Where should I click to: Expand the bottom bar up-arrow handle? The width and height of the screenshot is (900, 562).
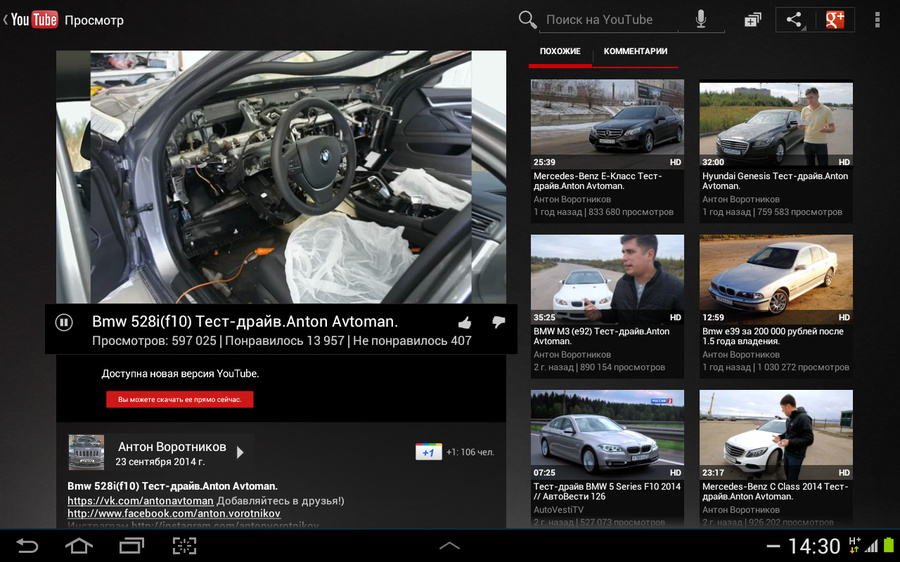[x=449, y=545]
